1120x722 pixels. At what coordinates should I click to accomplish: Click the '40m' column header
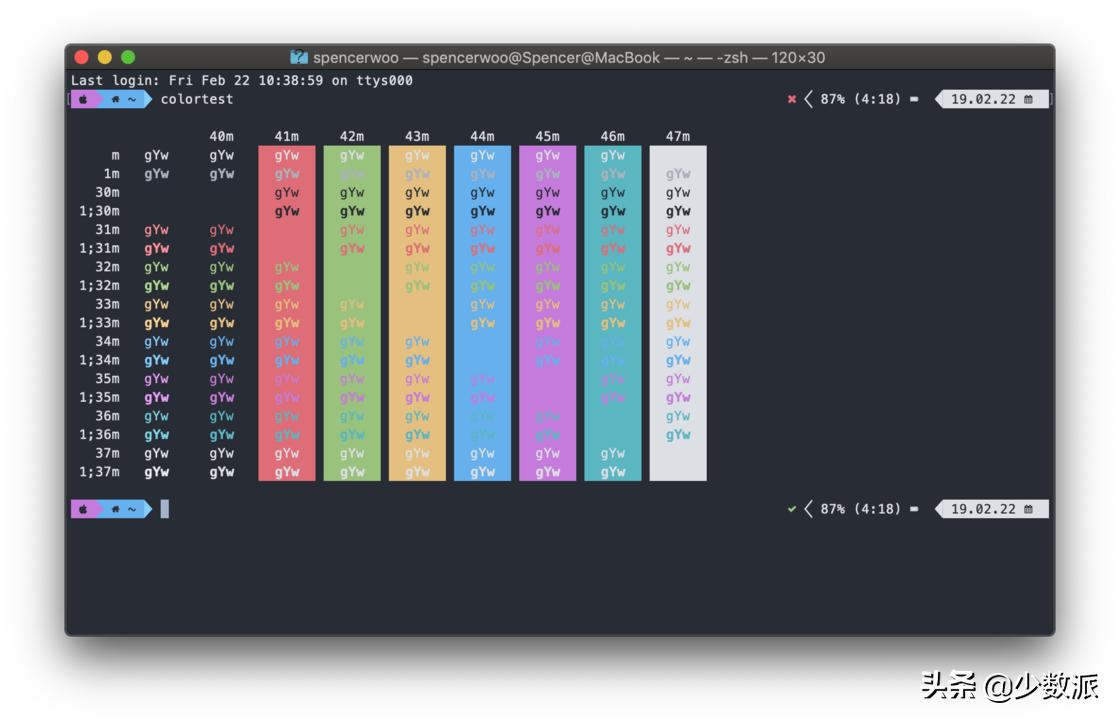point(221,136)
